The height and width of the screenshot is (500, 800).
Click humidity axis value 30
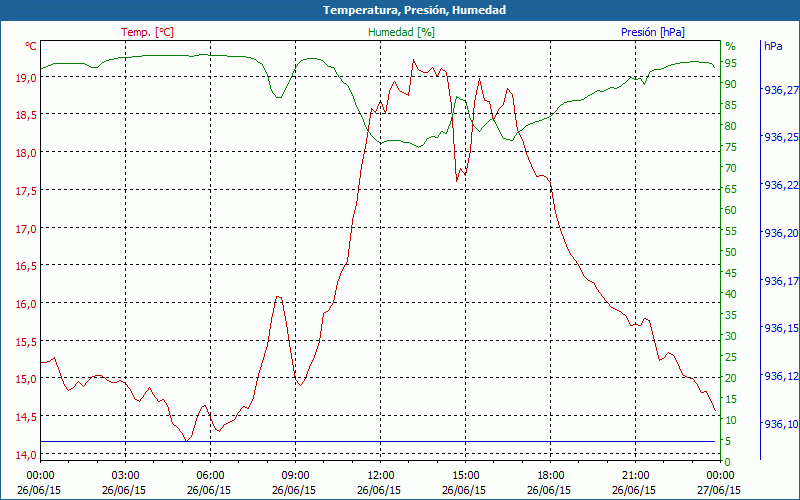click(731, 336)
